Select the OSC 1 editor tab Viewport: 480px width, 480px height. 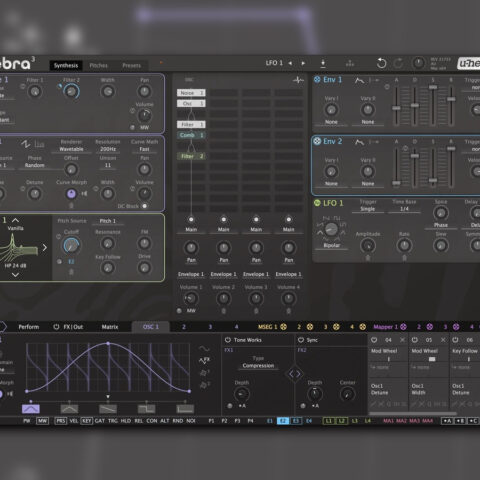(151, 327)
